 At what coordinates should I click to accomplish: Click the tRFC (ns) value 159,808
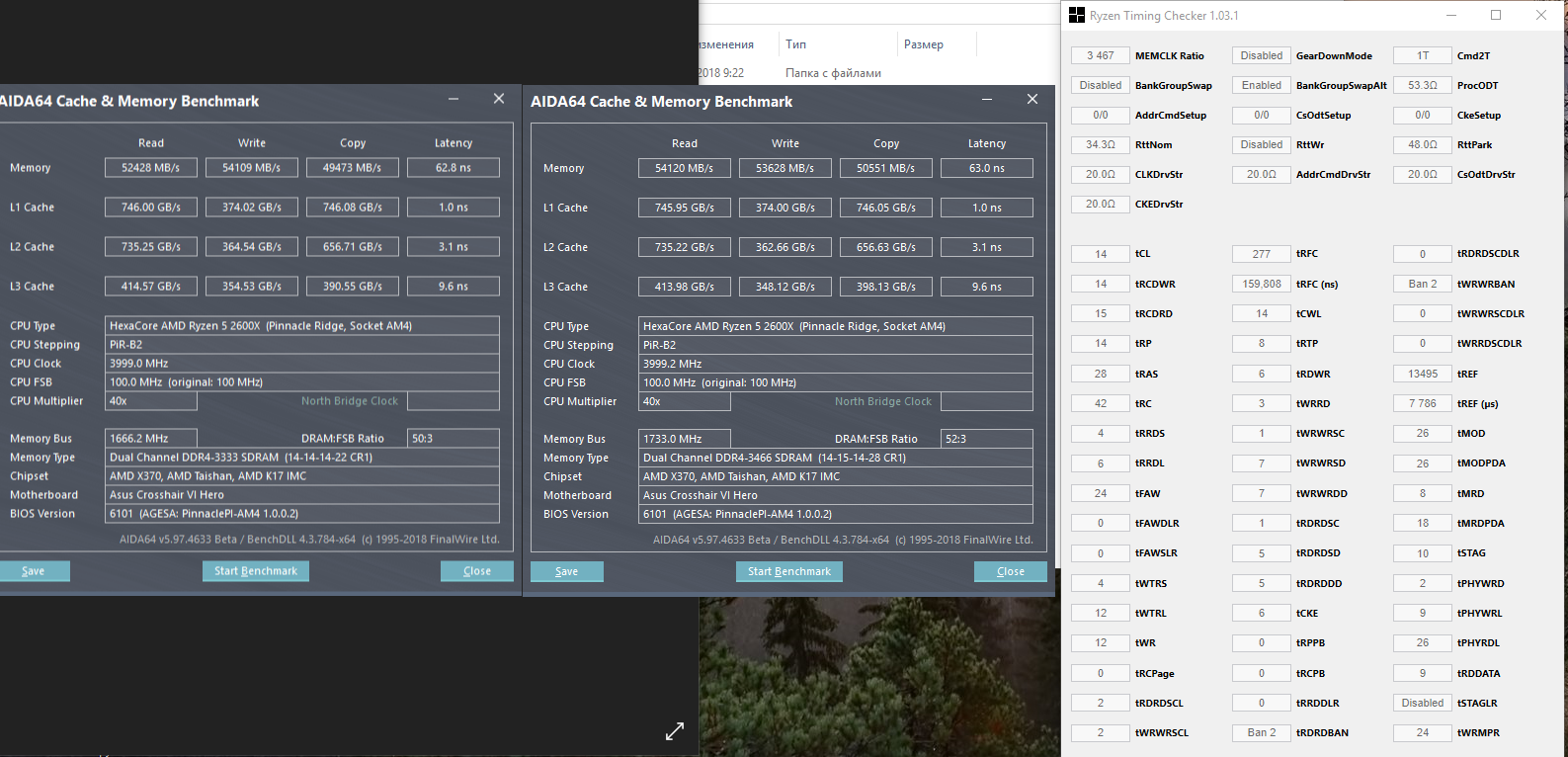[1262, 284]
